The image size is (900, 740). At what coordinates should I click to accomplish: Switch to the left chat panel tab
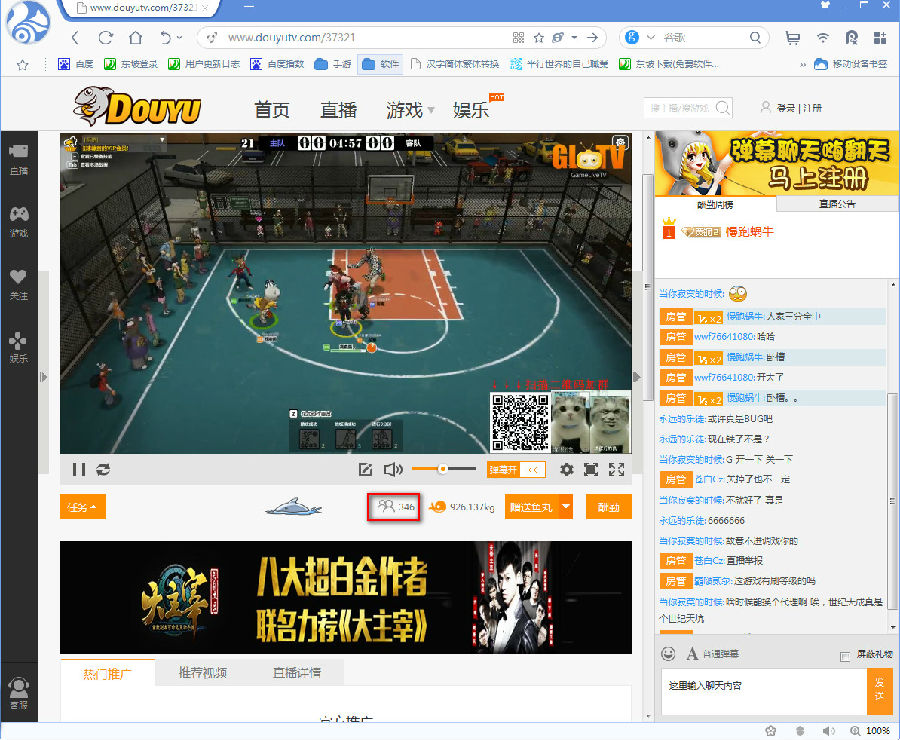[x=715, y=204]
